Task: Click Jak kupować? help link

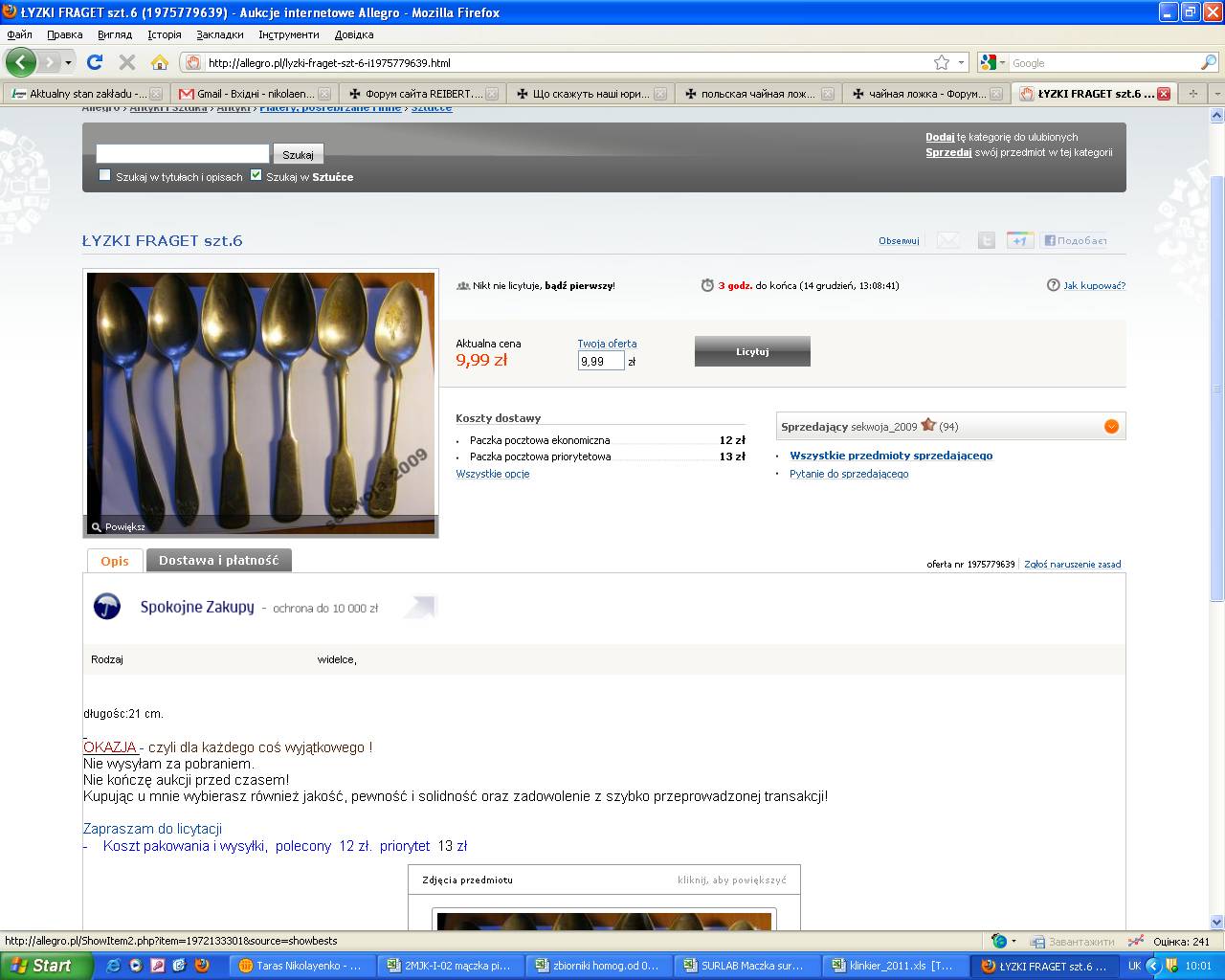Action: point(1094,285)
